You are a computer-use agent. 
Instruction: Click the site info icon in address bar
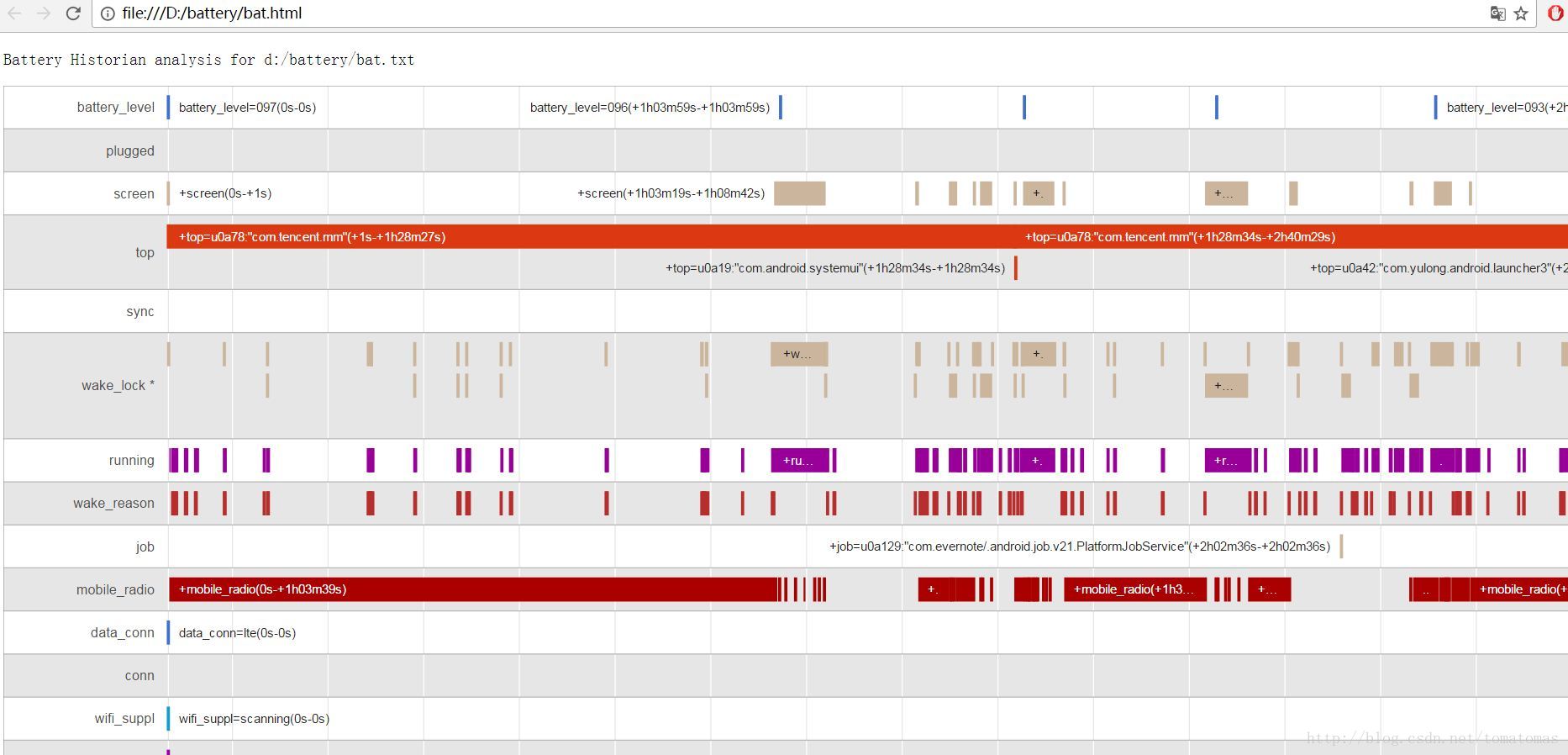click(108, 13)
